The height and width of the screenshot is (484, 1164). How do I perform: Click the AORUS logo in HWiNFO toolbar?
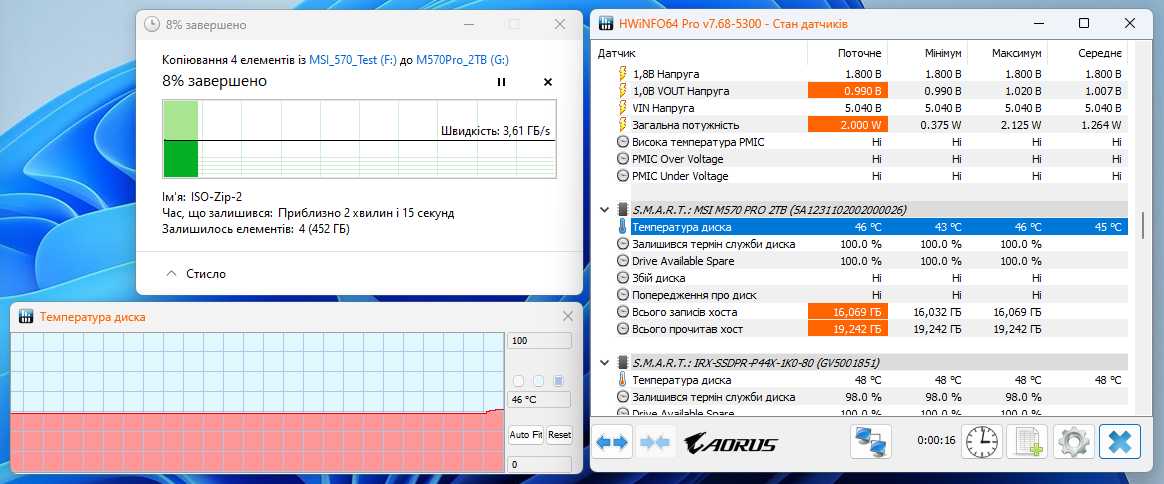click(x=730, y=443)
